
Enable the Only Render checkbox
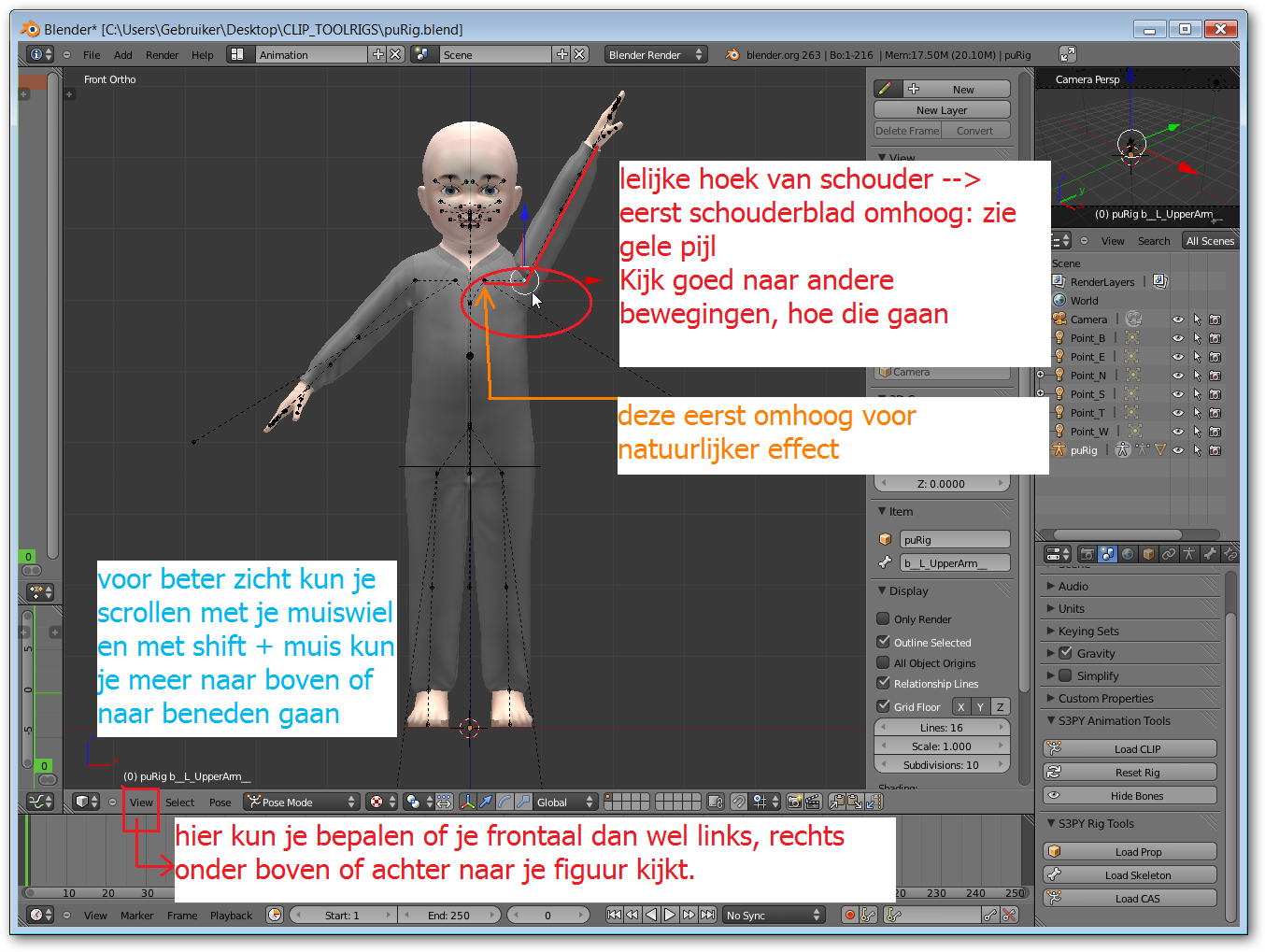click(x=882, y=618)
